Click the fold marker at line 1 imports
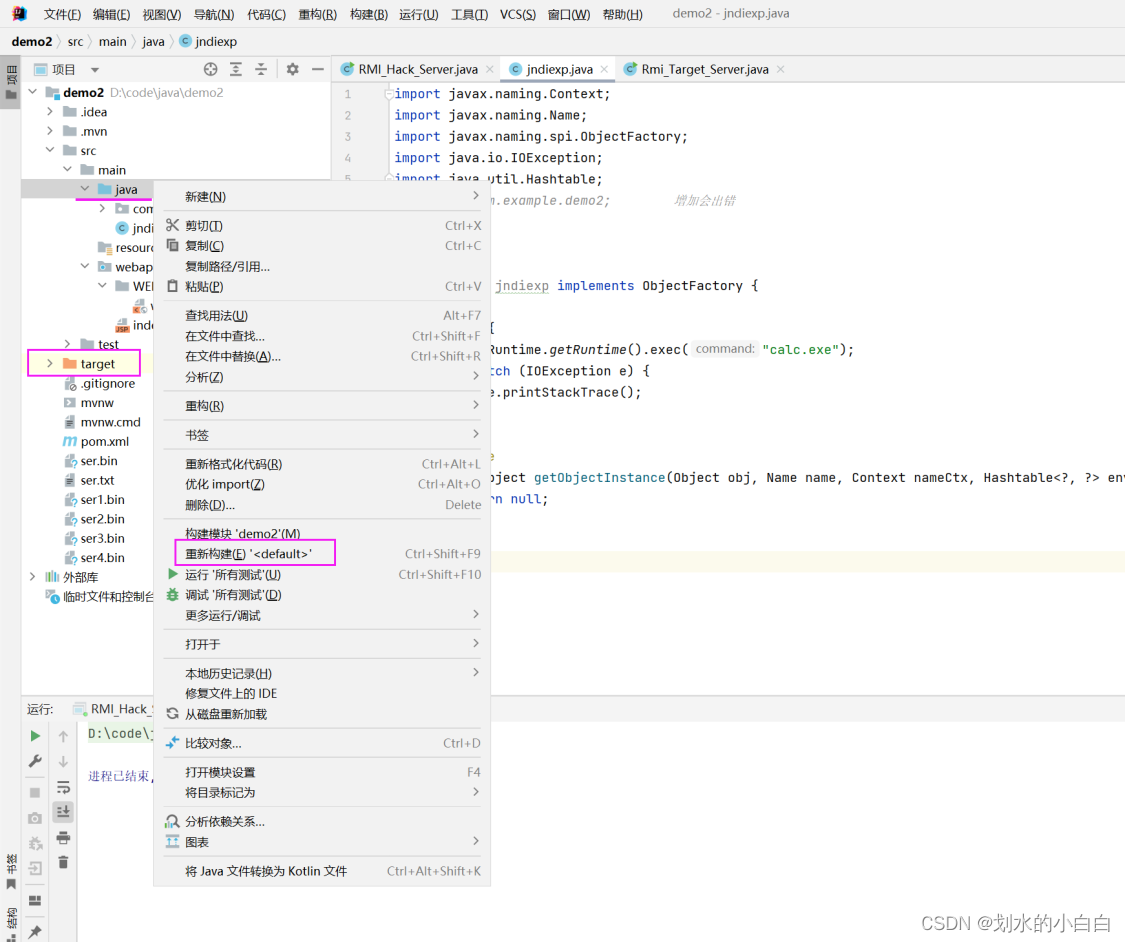 [x=388, y=94]
